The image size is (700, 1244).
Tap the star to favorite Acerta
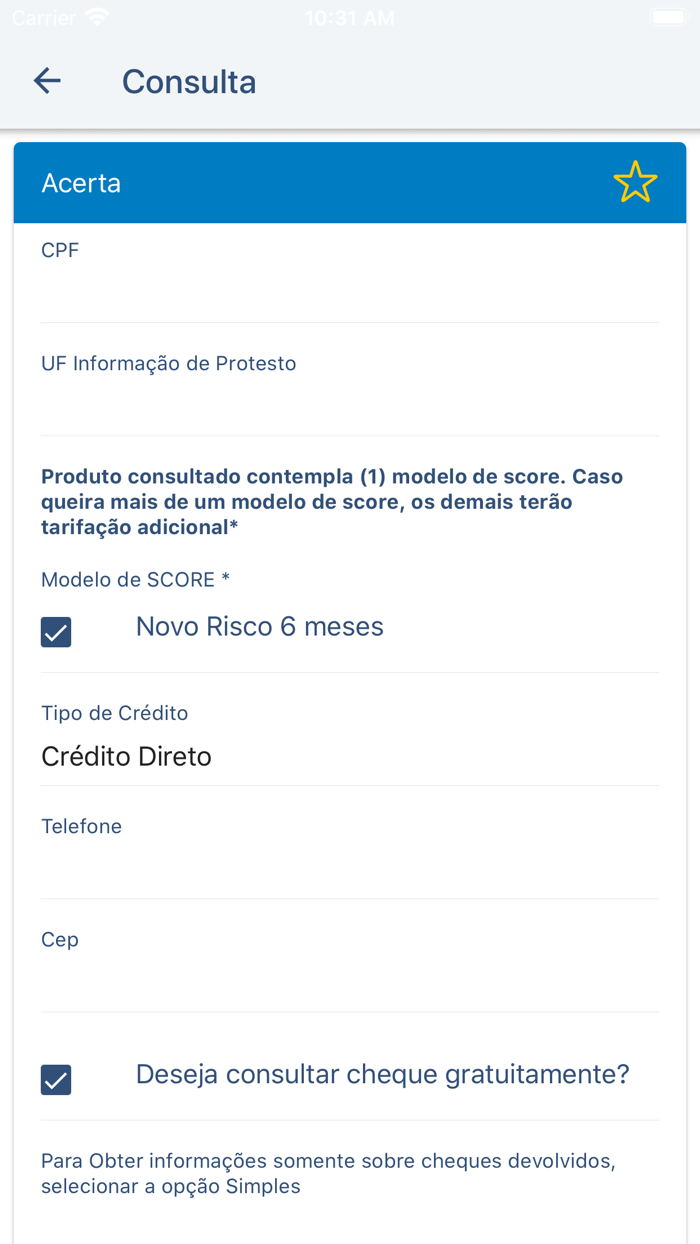point(636,182)
